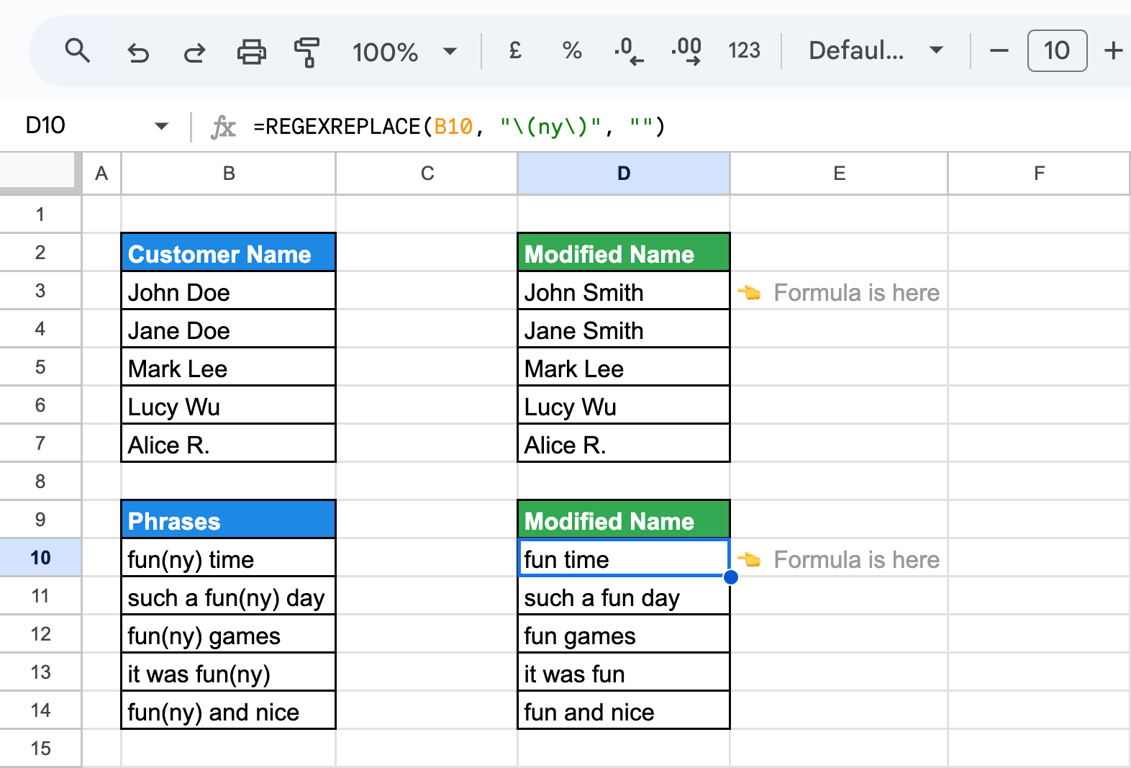Click cell containing fun games
Viewport: 1131px width, 768px height.
(624, 634)
